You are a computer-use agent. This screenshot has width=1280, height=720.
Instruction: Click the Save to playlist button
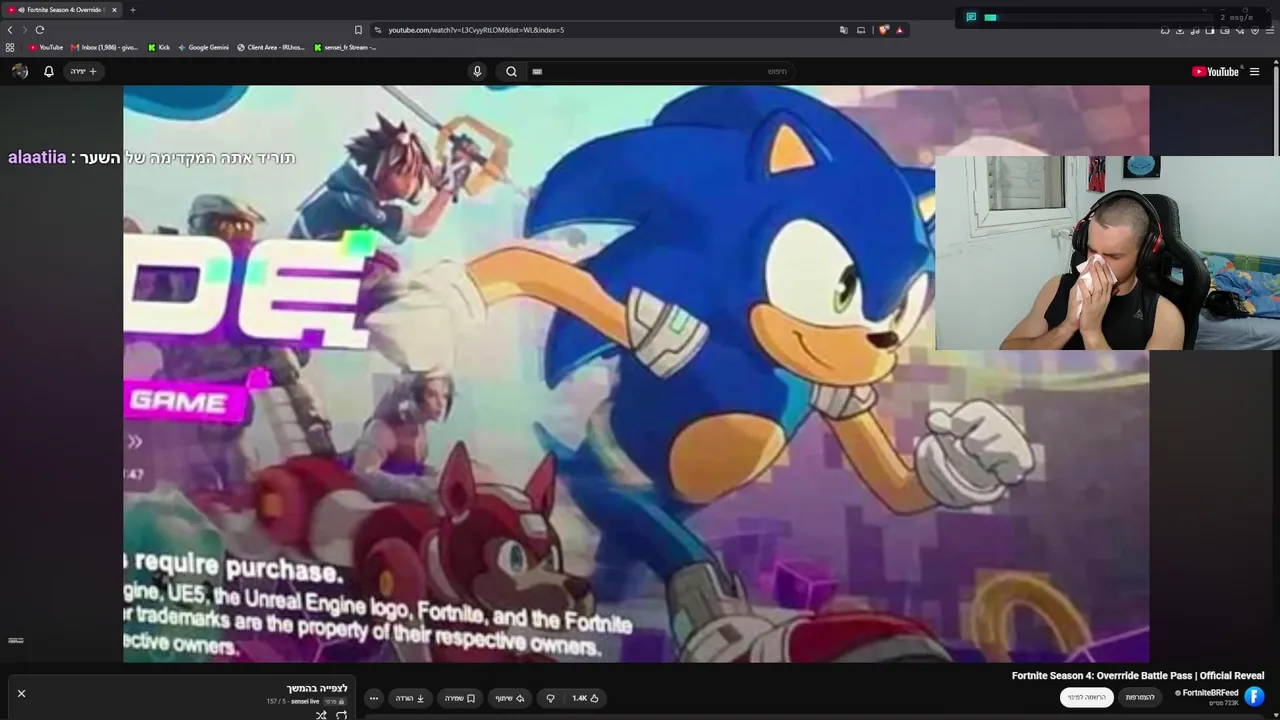click(460, 698)
